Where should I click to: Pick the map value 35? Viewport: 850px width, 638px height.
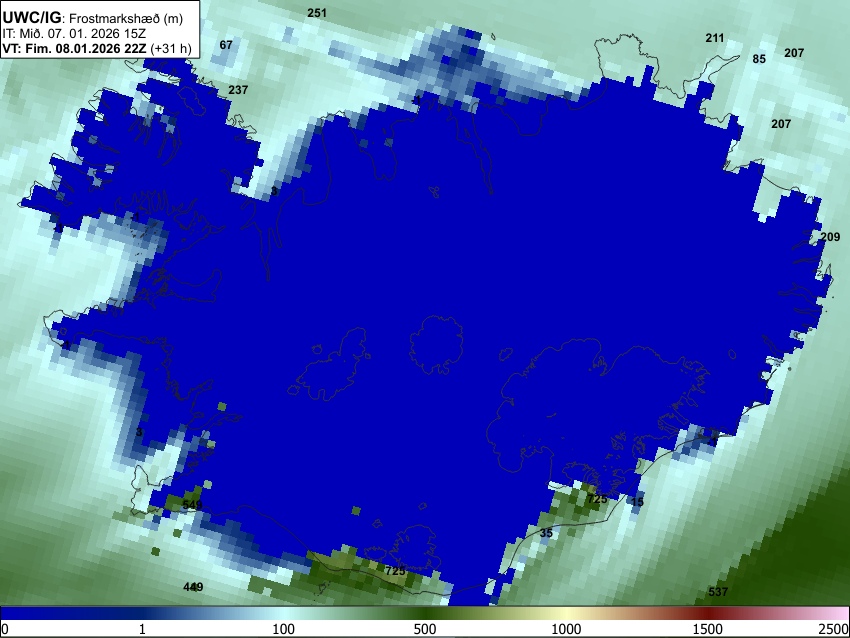pyautogui.click(x=546, y=533)
